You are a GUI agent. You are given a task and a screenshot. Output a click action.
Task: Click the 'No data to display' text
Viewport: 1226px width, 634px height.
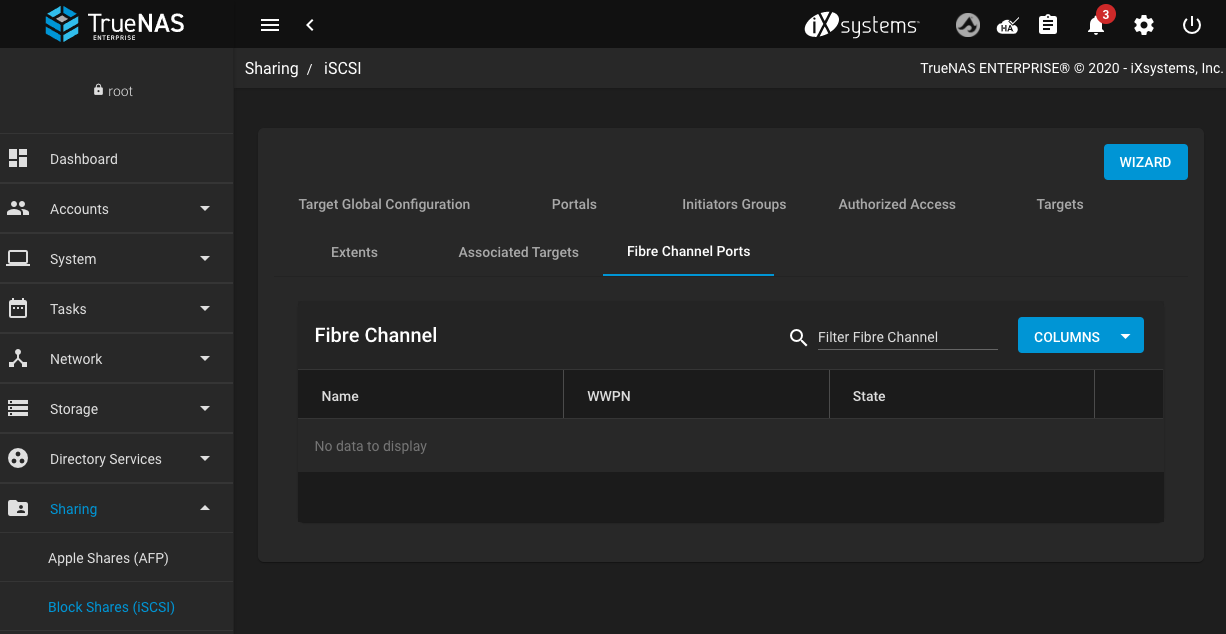click(x=370, y=446)
